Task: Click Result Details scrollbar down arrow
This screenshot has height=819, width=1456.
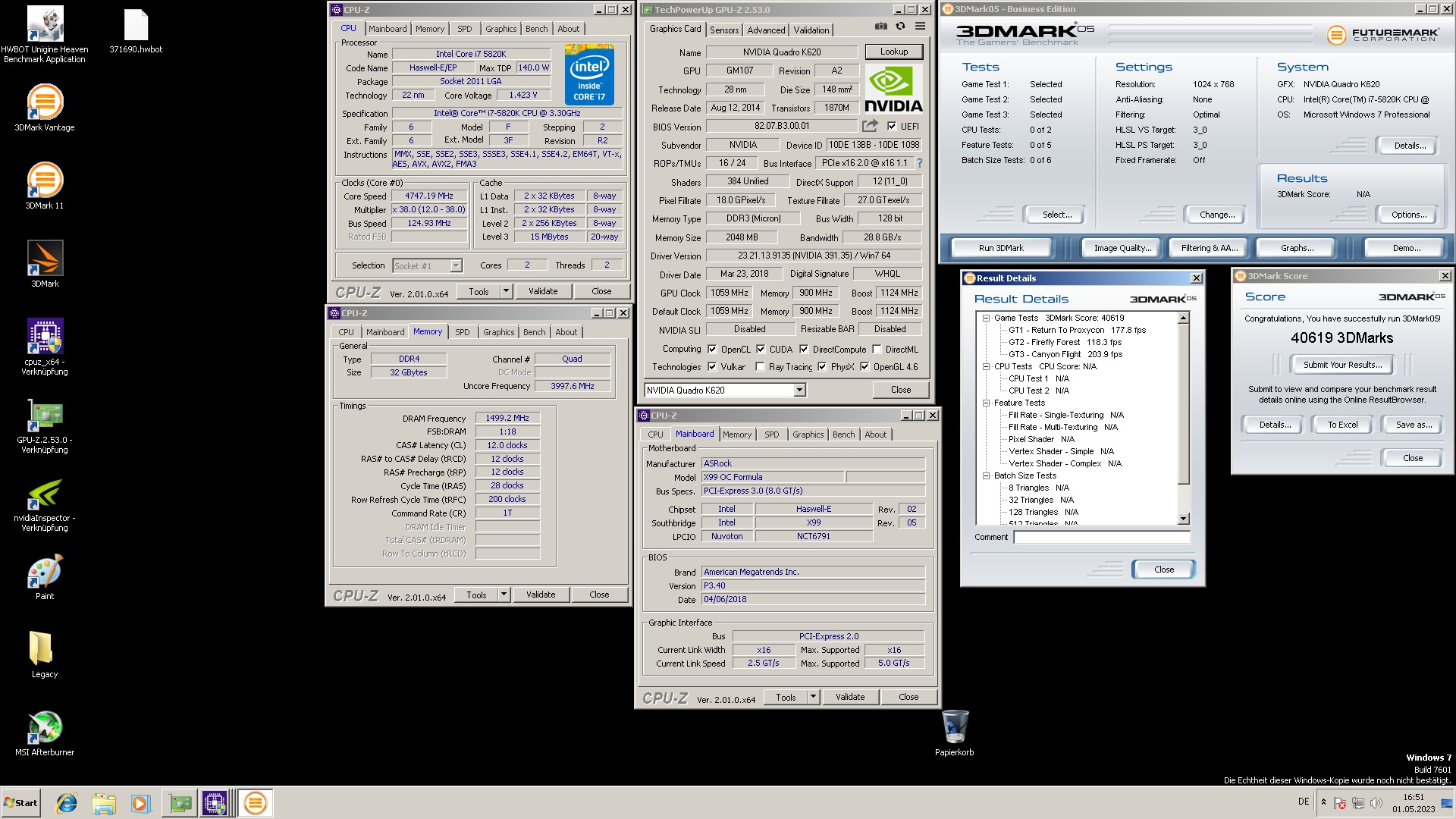Action: tap(1184, 519)
